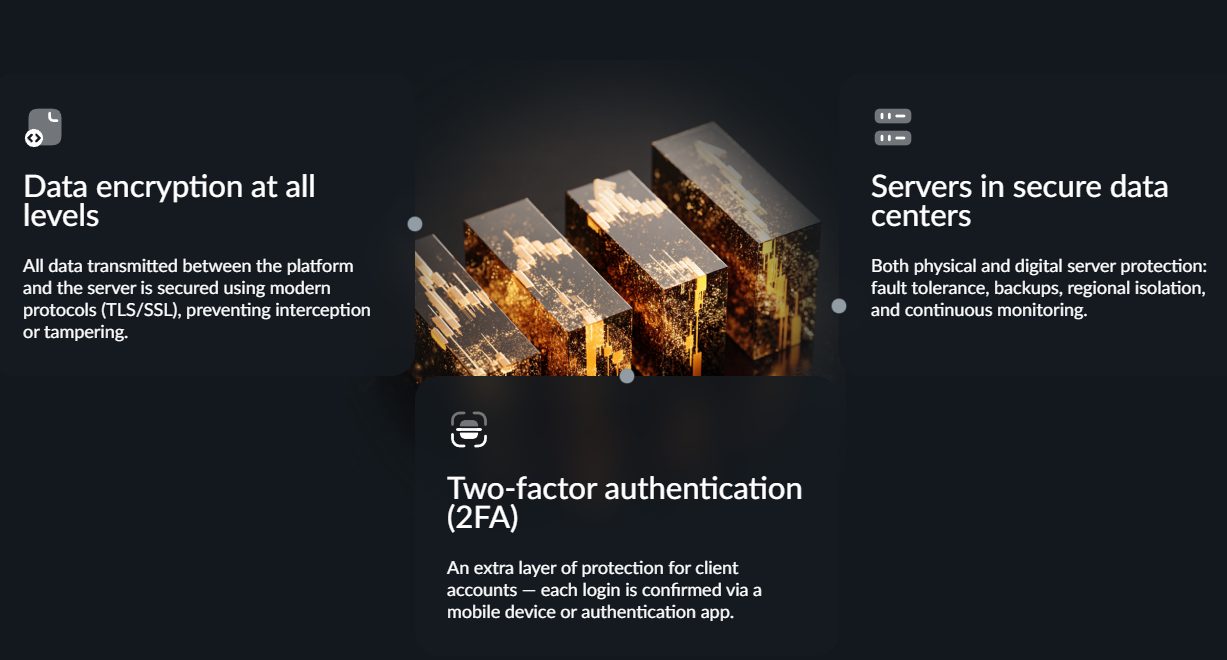The height and width of the screenshot is (660, 1227).
Task: Open the 'Data encryption at all levels' heading
Action: [x=169, y=200]
